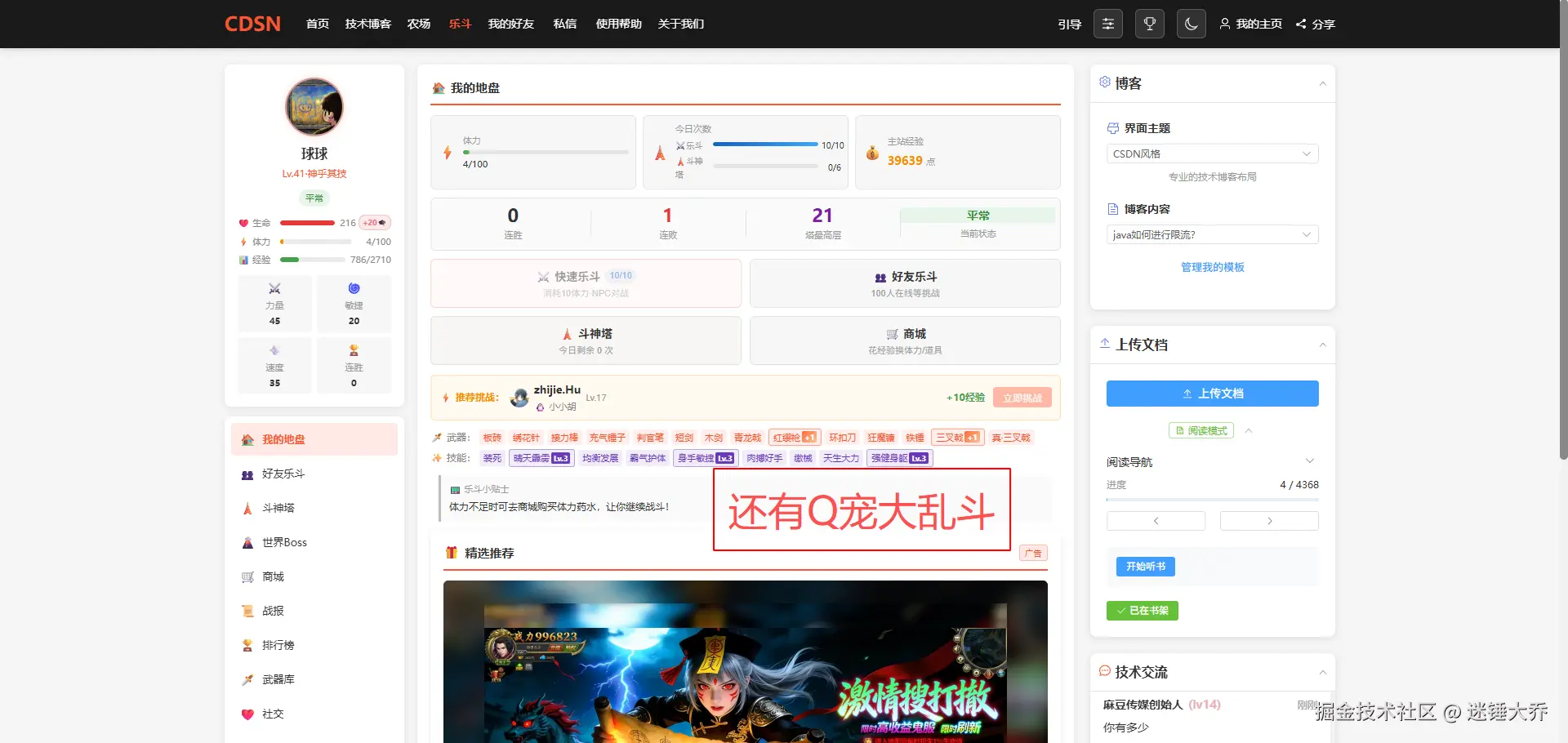Viewport: 1568px width, 743px height.
Task: Toggle the 已在书架 bookshelf button
Action: [1143, 611]
